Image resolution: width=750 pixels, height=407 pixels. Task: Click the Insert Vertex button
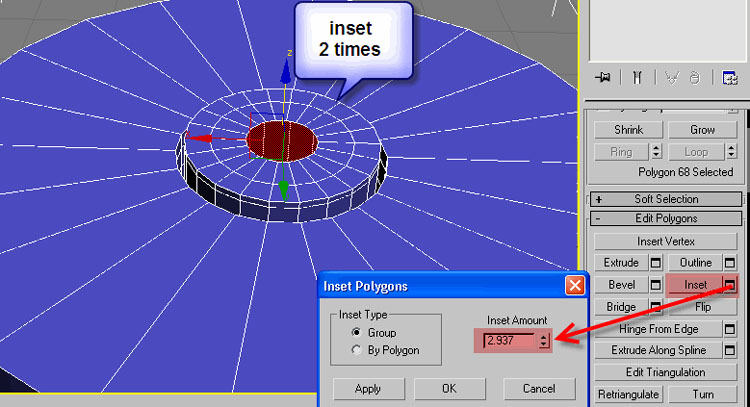pyautogui.click(x=665, y=241)
